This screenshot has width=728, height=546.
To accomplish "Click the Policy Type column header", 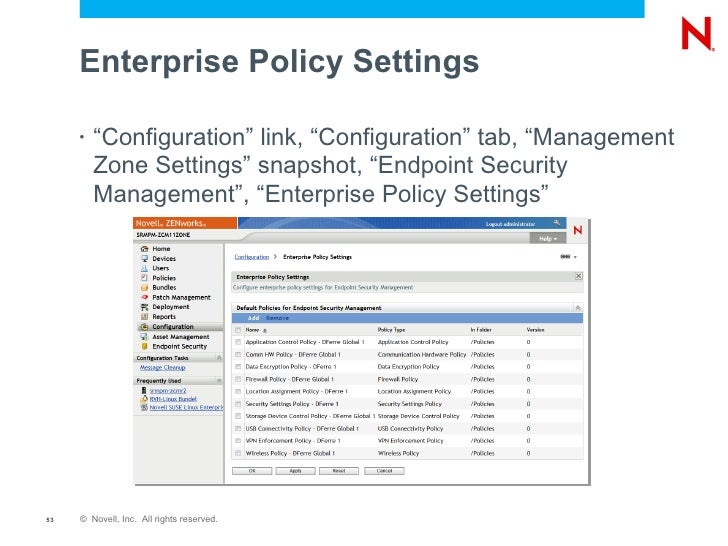I will coord(391,330).
